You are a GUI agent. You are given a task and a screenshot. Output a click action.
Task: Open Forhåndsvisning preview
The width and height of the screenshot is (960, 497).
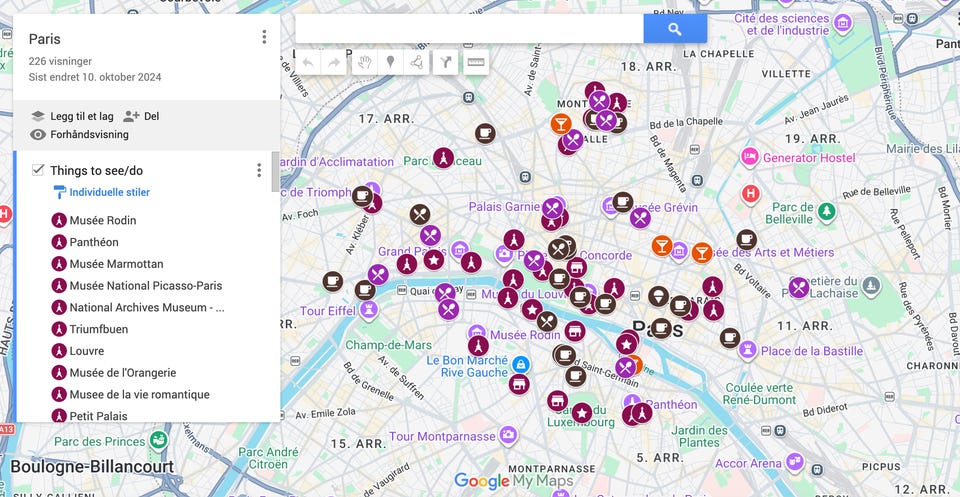pyautogui.click(x=80, y=135)
